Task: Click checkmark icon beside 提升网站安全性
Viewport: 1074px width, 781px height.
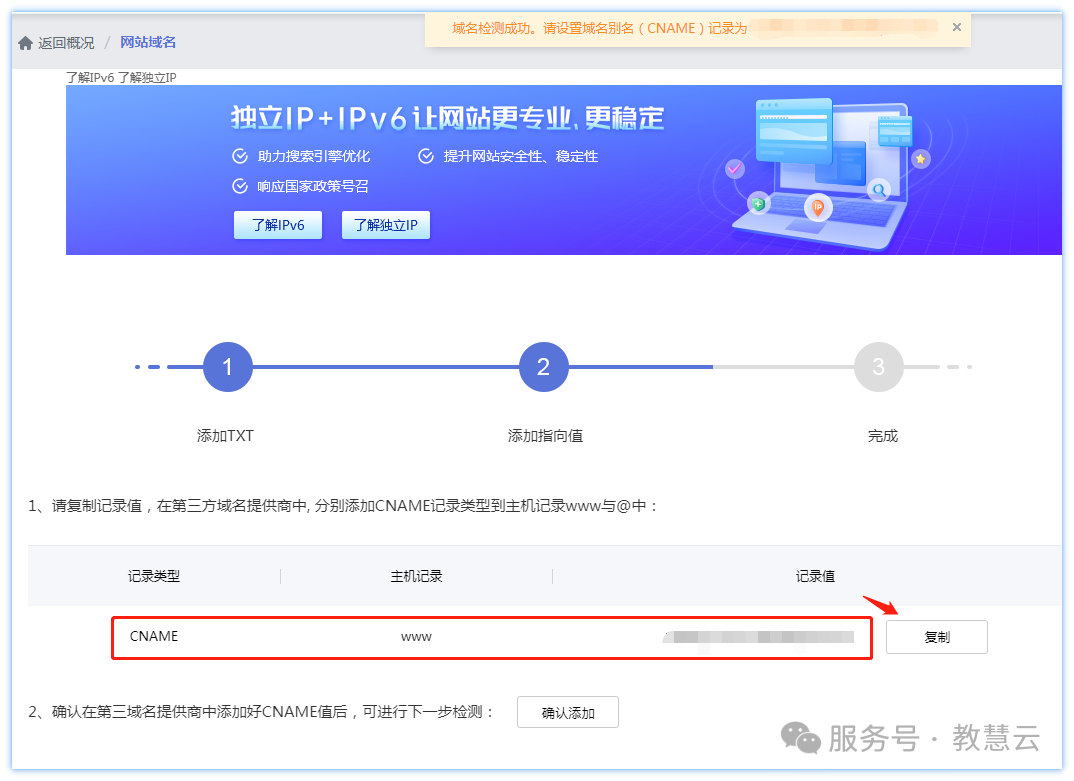Action: 426,156
